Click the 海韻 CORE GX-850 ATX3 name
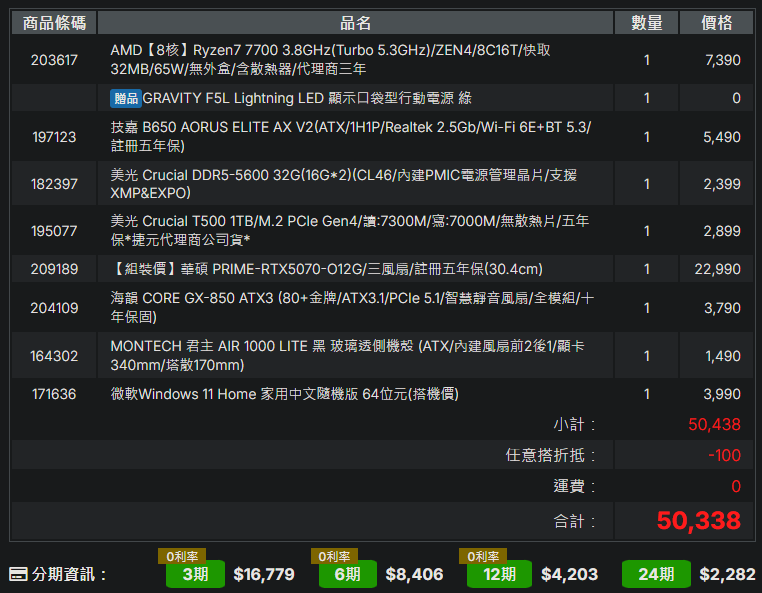 (x=352, y=307)
